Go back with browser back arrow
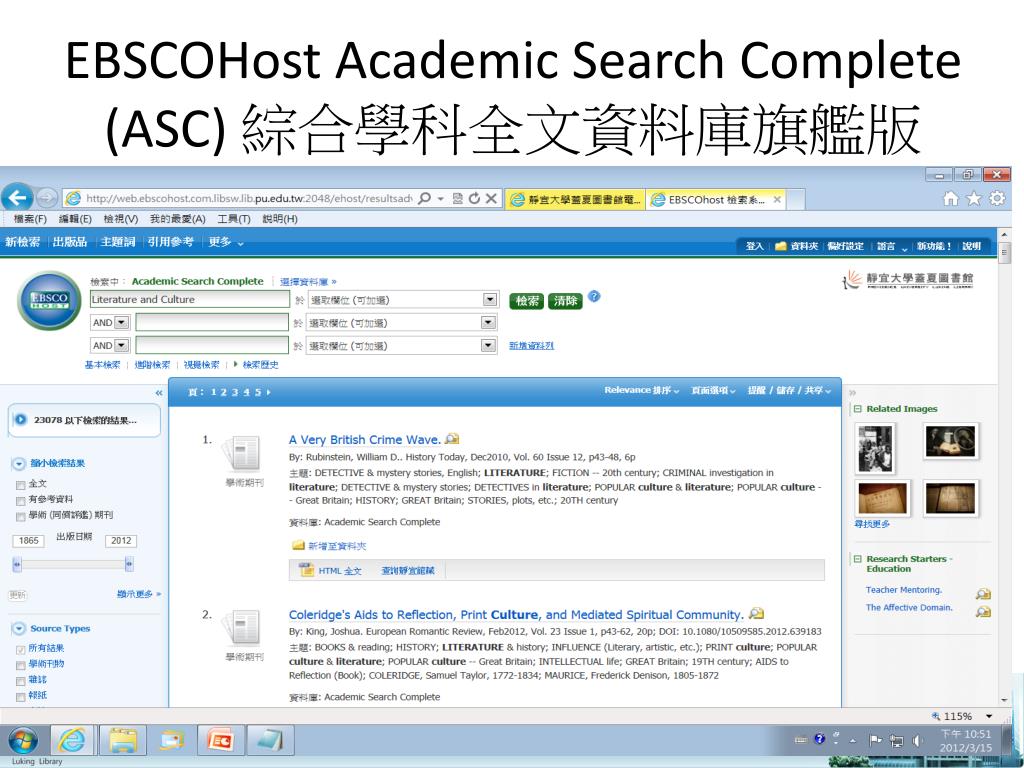Viewport: 1024px width, 768px height. [18, 197]
